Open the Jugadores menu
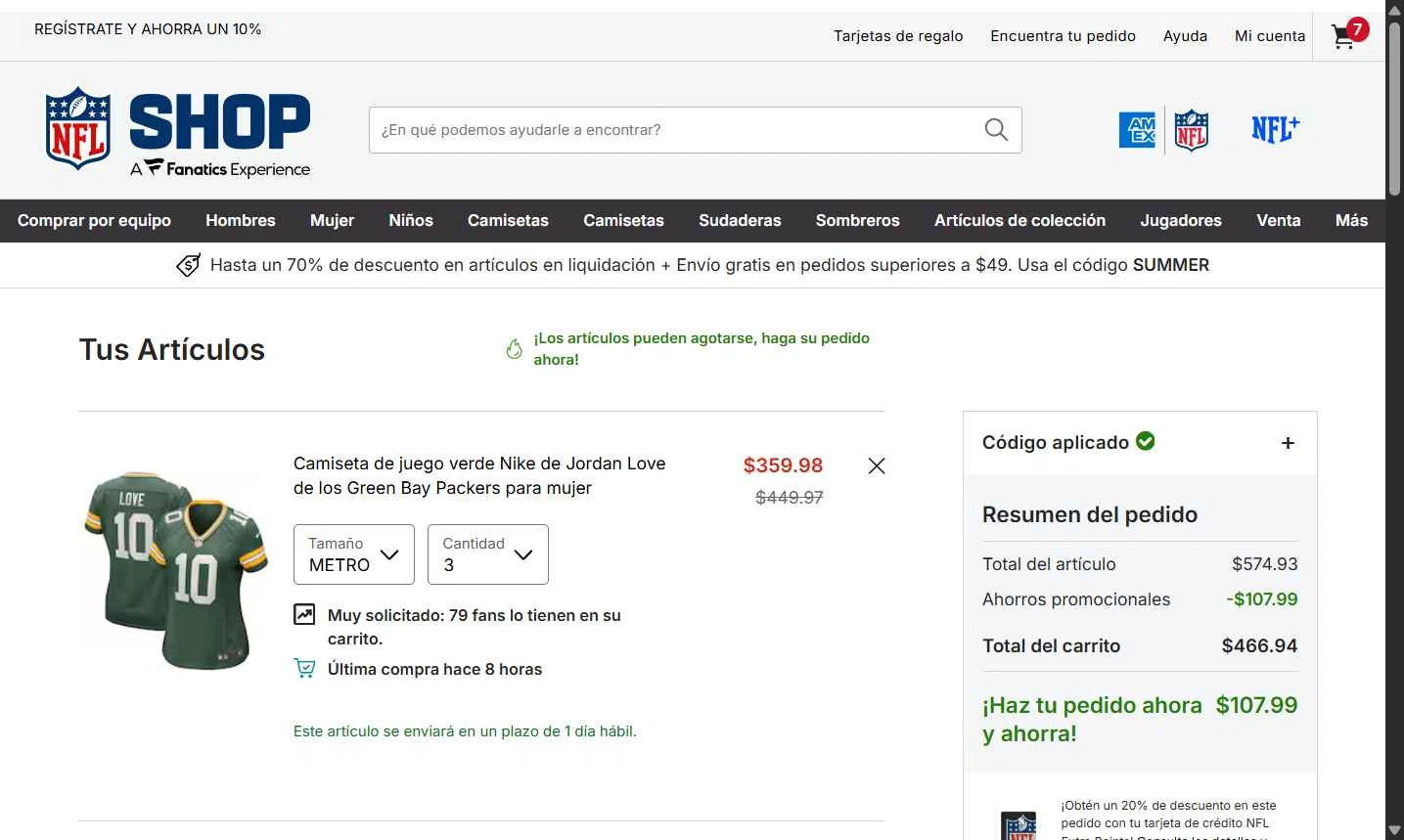 click(1181, 221)
